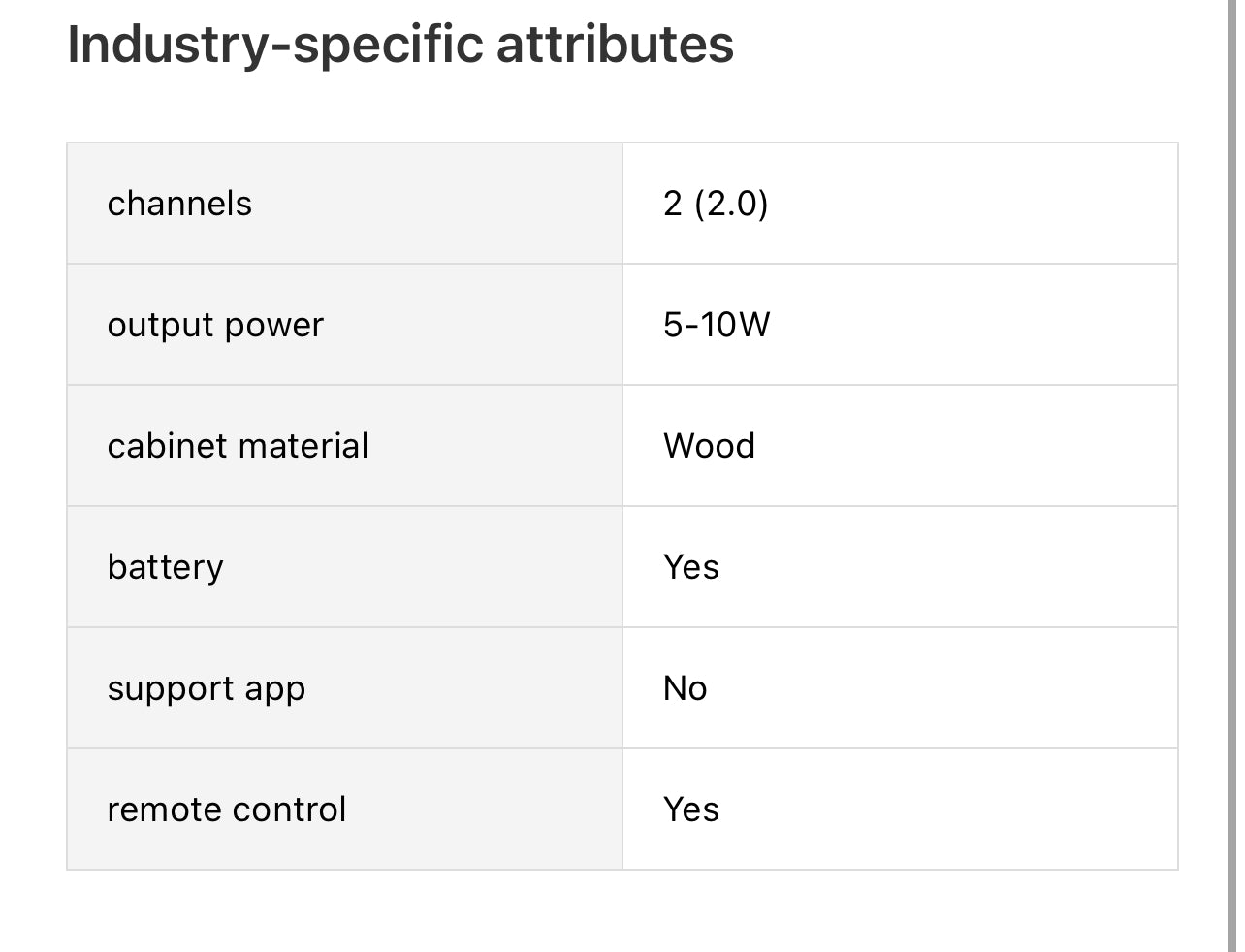Screen dimensions: 1245x952
Task: Click the vertical scrollbar on the right edge
Action: (1232, 475)
